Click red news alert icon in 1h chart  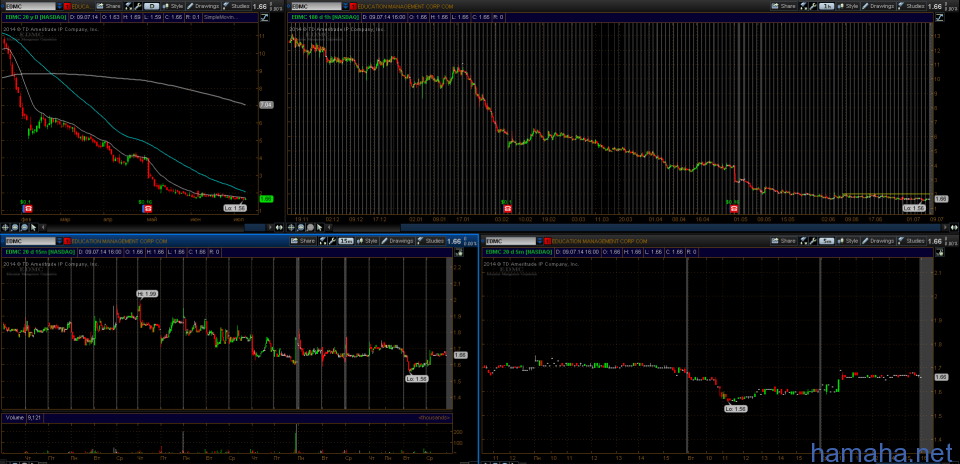pyautogui.click(x=353, y=6)
